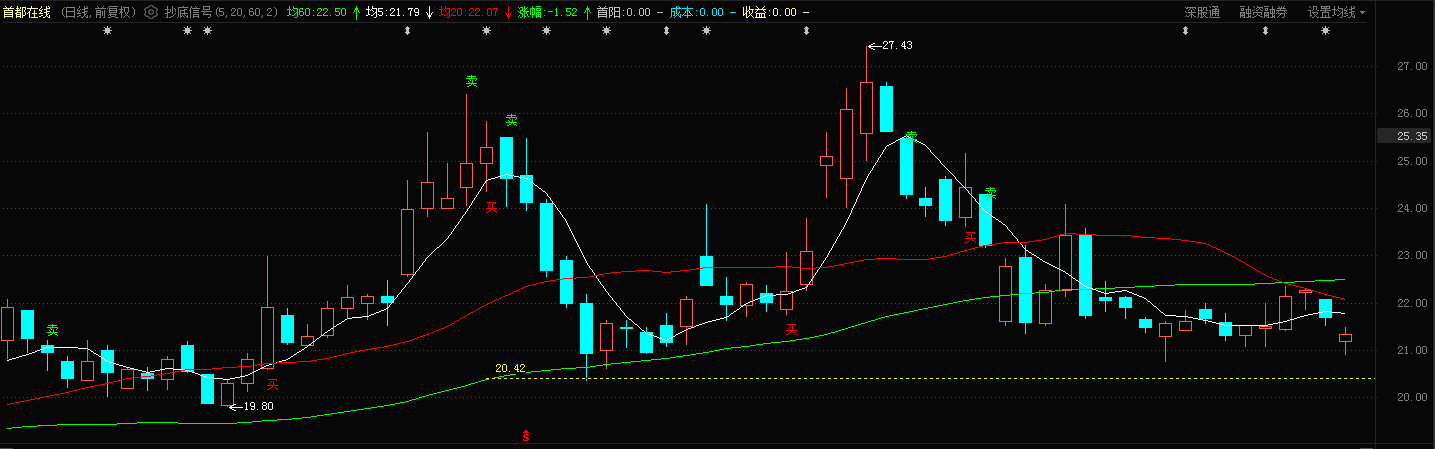Image resolution: width=1435 pixels, height=449 pixels.
Task: Click the 首阳:0.00 readout
Action: [x=623, y=12]
